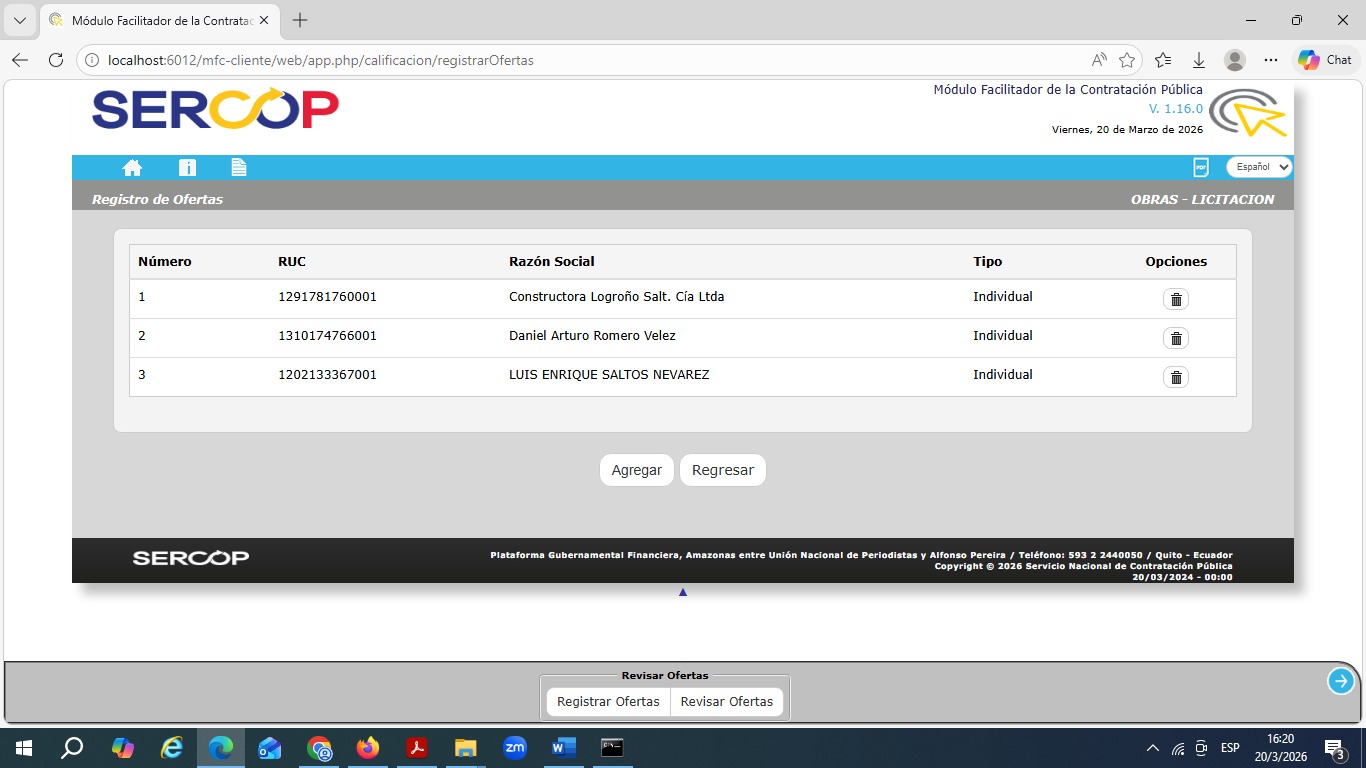
Task: Add this page to browser favorites
Action: coord(1127,60)
